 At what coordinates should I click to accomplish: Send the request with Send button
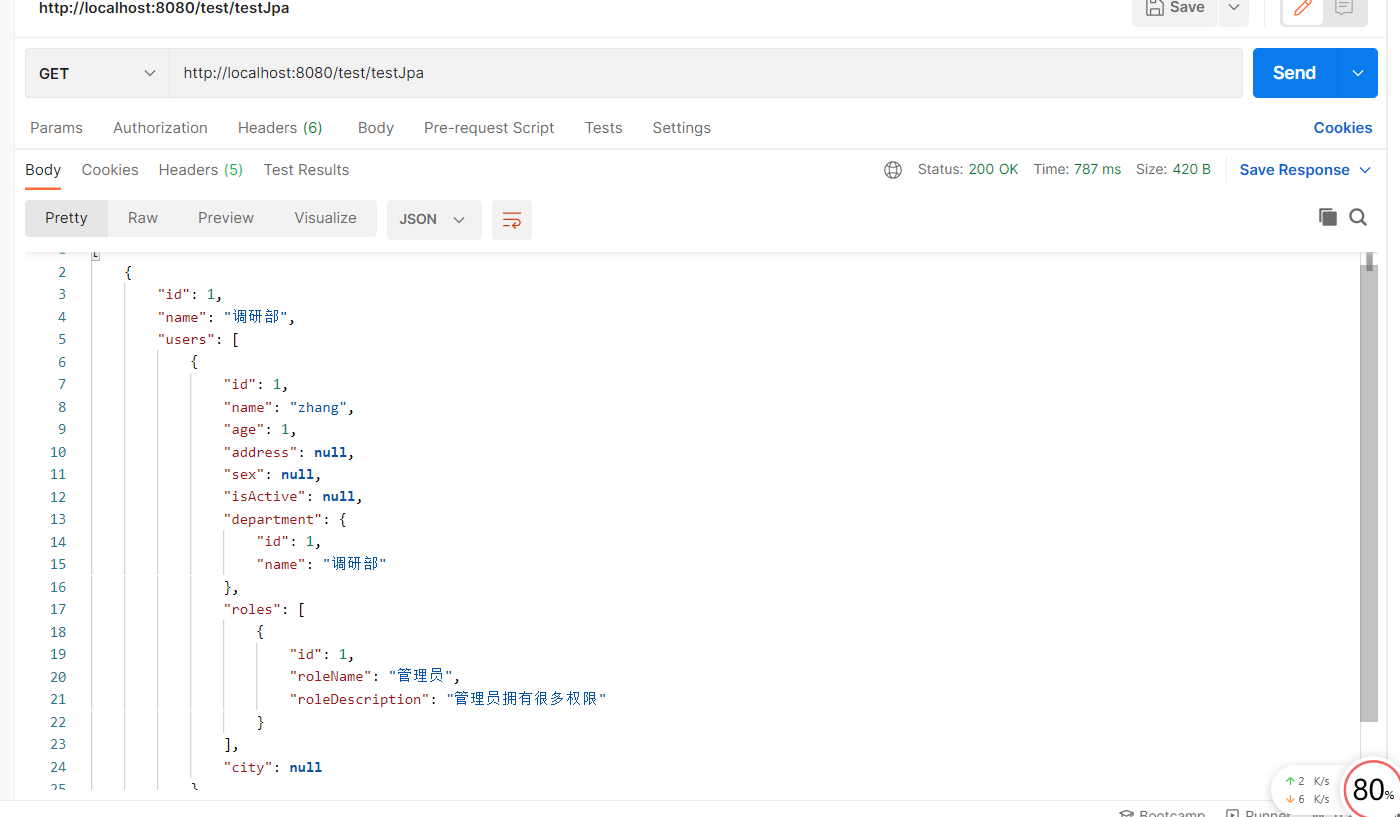coord(1294,73)
